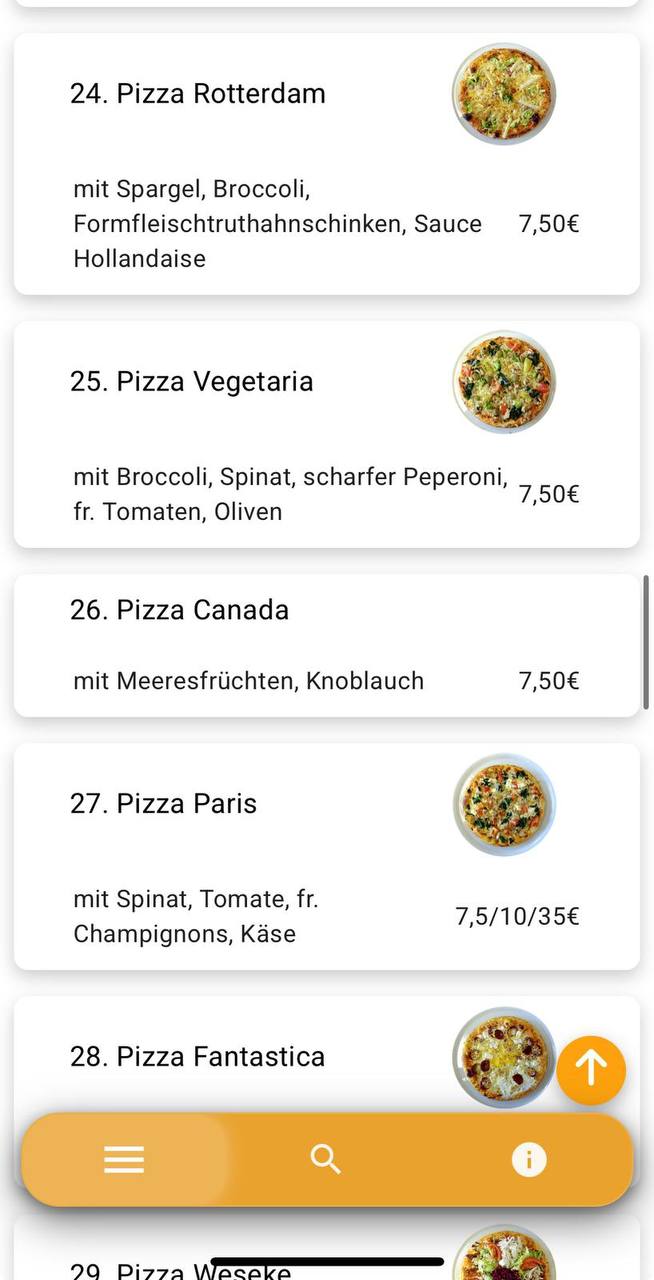Click the vertical scrollbar handle
This screenshot has height=1280, width=654.
pos(646,642)
